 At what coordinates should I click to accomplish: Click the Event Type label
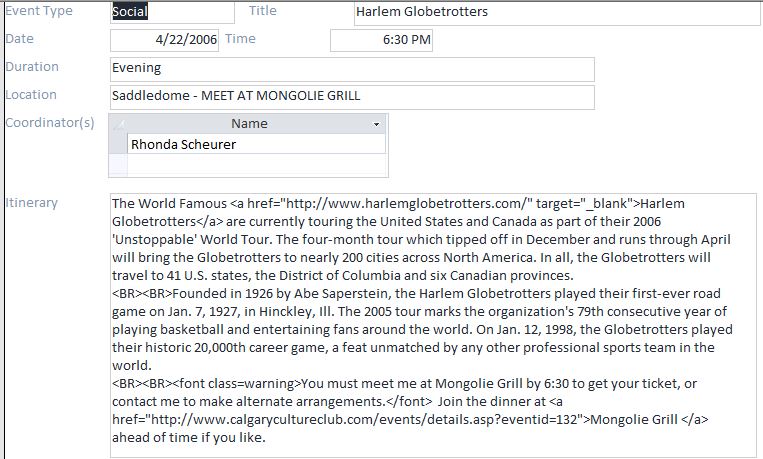tap(39, 11)
